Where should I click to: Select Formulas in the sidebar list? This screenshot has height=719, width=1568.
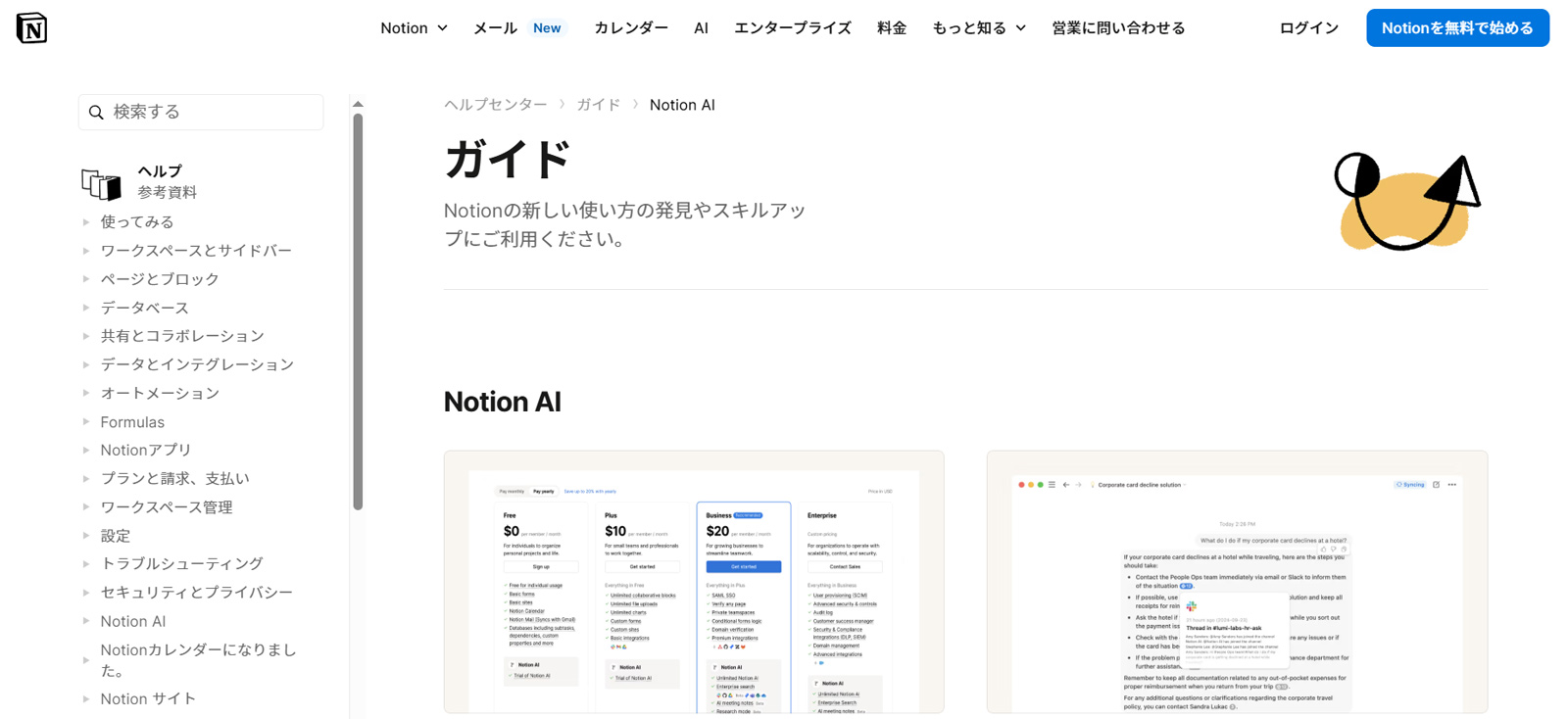[132, 422]
